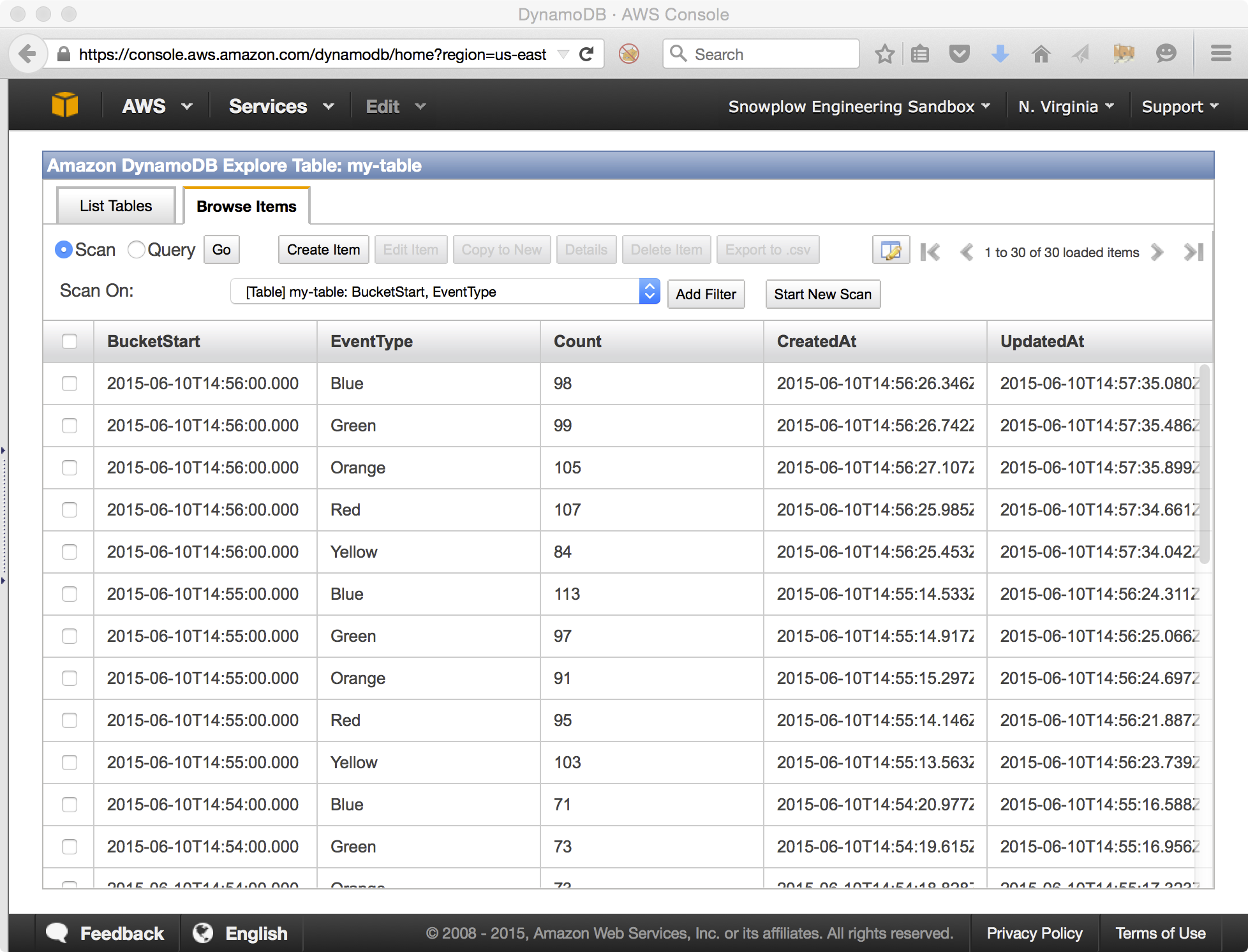This screenshot has width=1248, height=952.
Task: Bookmark this page with star icon
Action: pyautogui.click(x=884, y=54)
